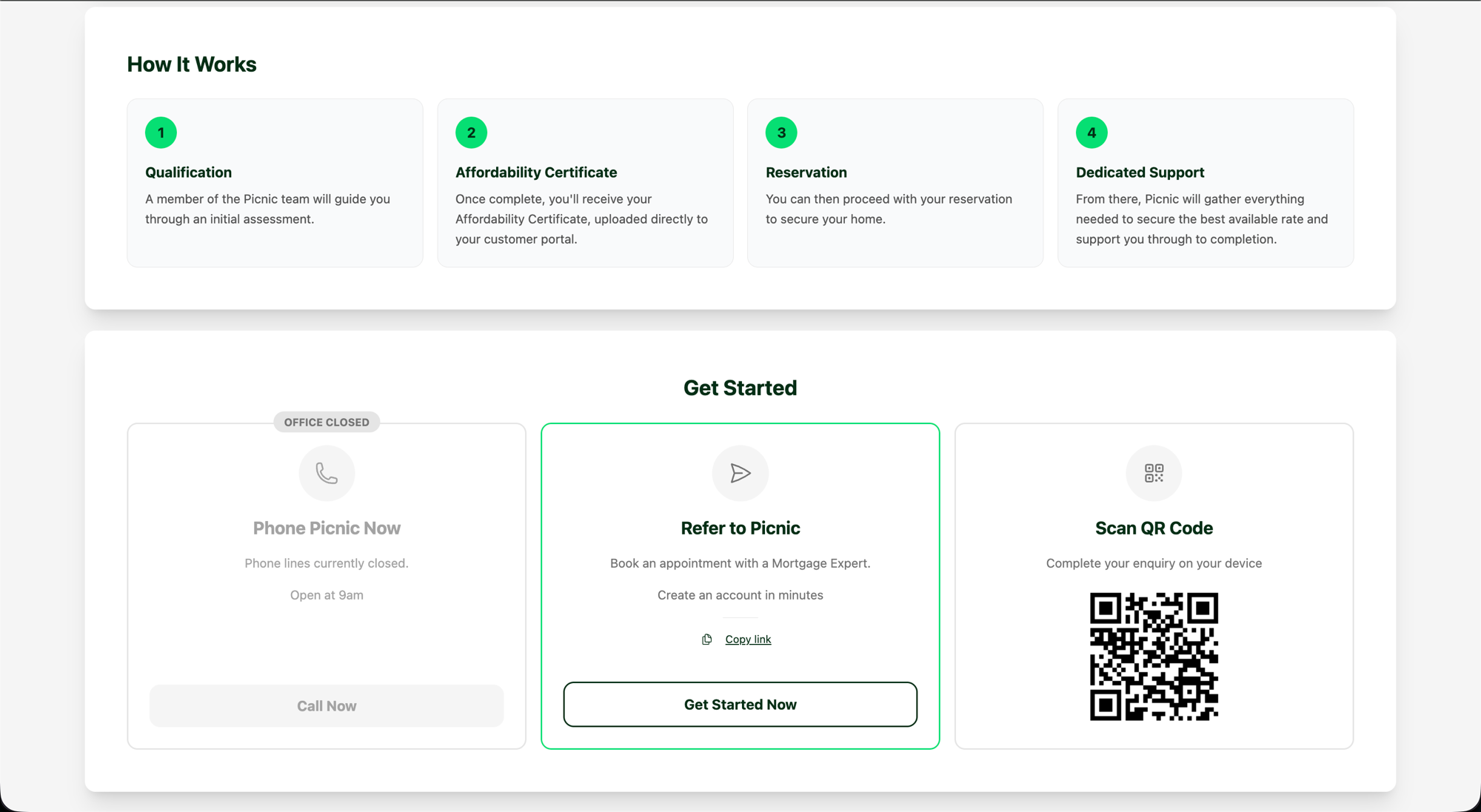Click the copy icon beside Copy link
1481x812 pixels.
point(707,640)
